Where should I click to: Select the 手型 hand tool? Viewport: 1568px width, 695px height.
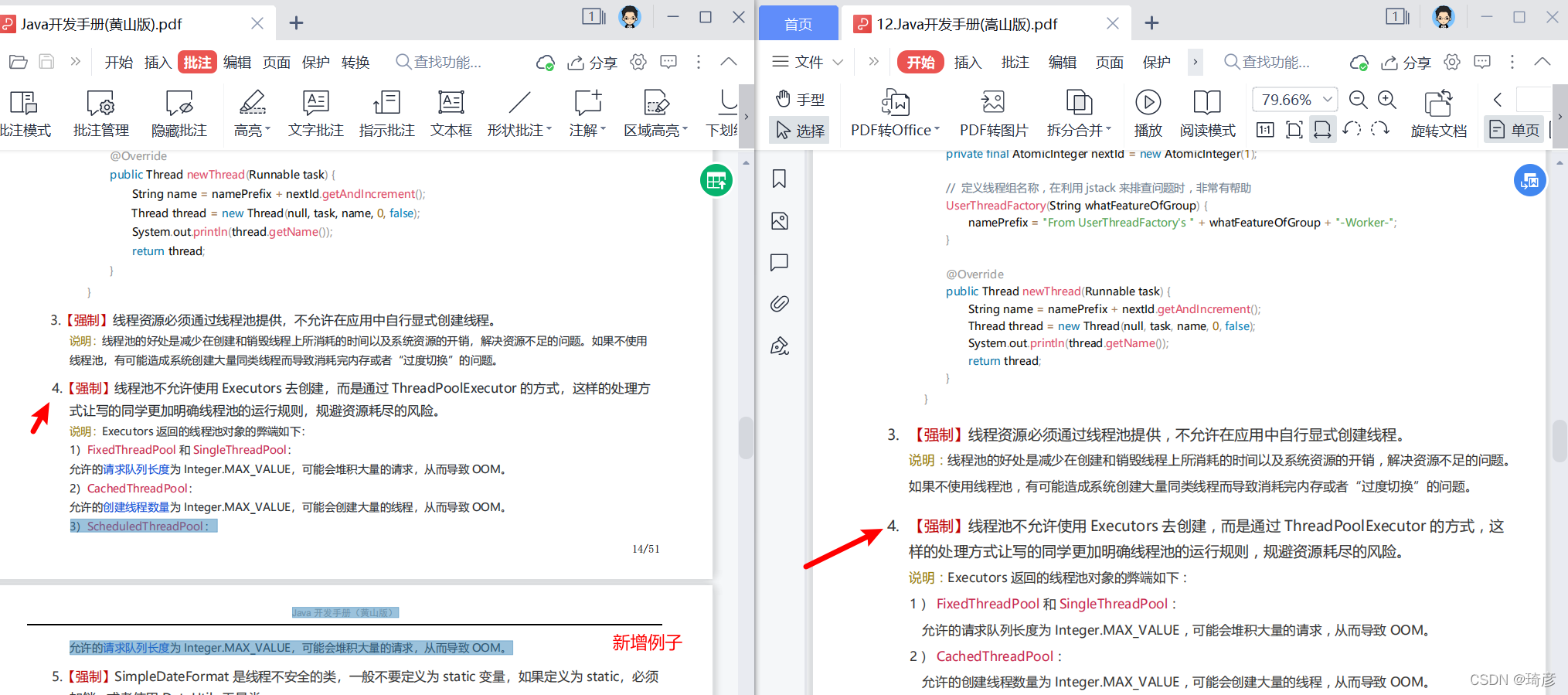coord(800,99)
